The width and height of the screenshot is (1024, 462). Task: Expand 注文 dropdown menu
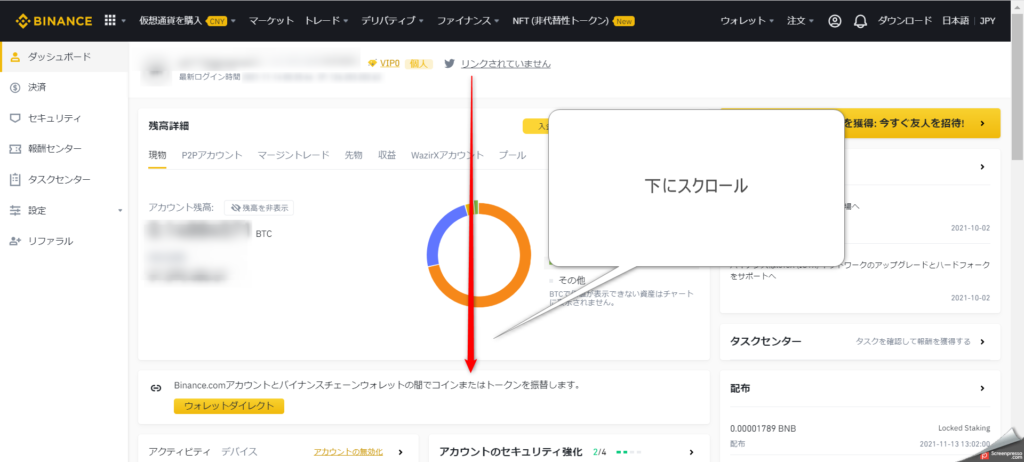tap(801, 21)
